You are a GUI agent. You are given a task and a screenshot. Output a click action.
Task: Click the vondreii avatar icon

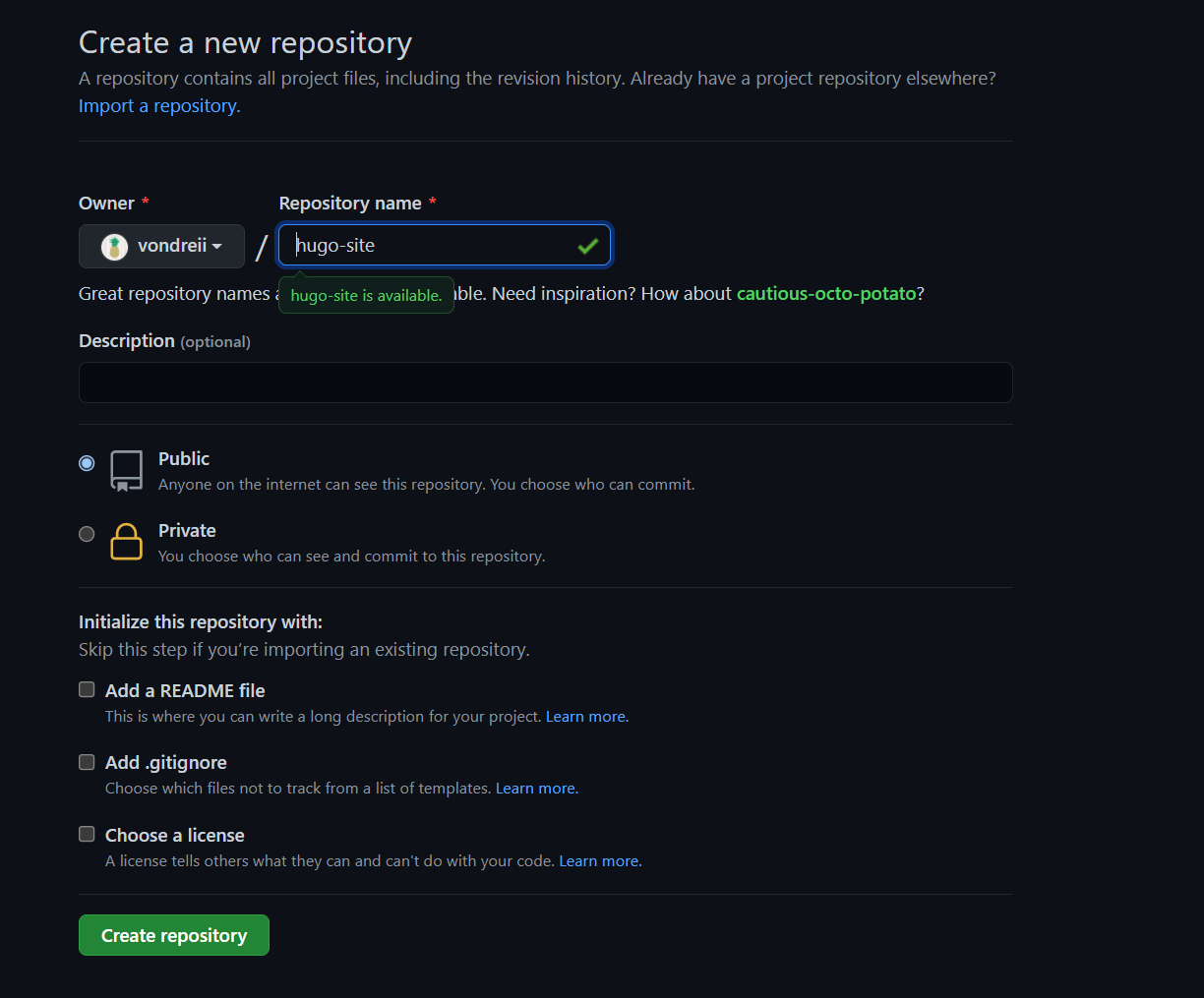pos(115,246)
